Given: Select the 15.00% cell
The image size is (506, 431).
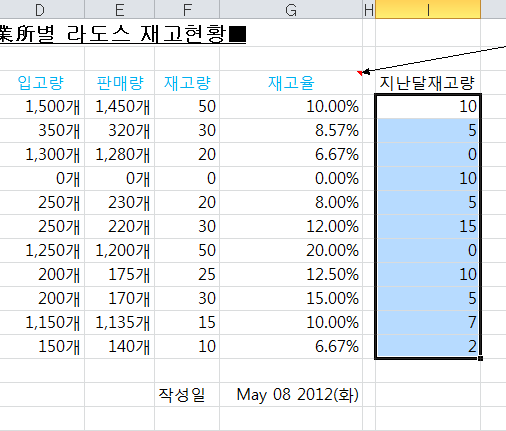Looking at the screenshot, I should 291,299.
